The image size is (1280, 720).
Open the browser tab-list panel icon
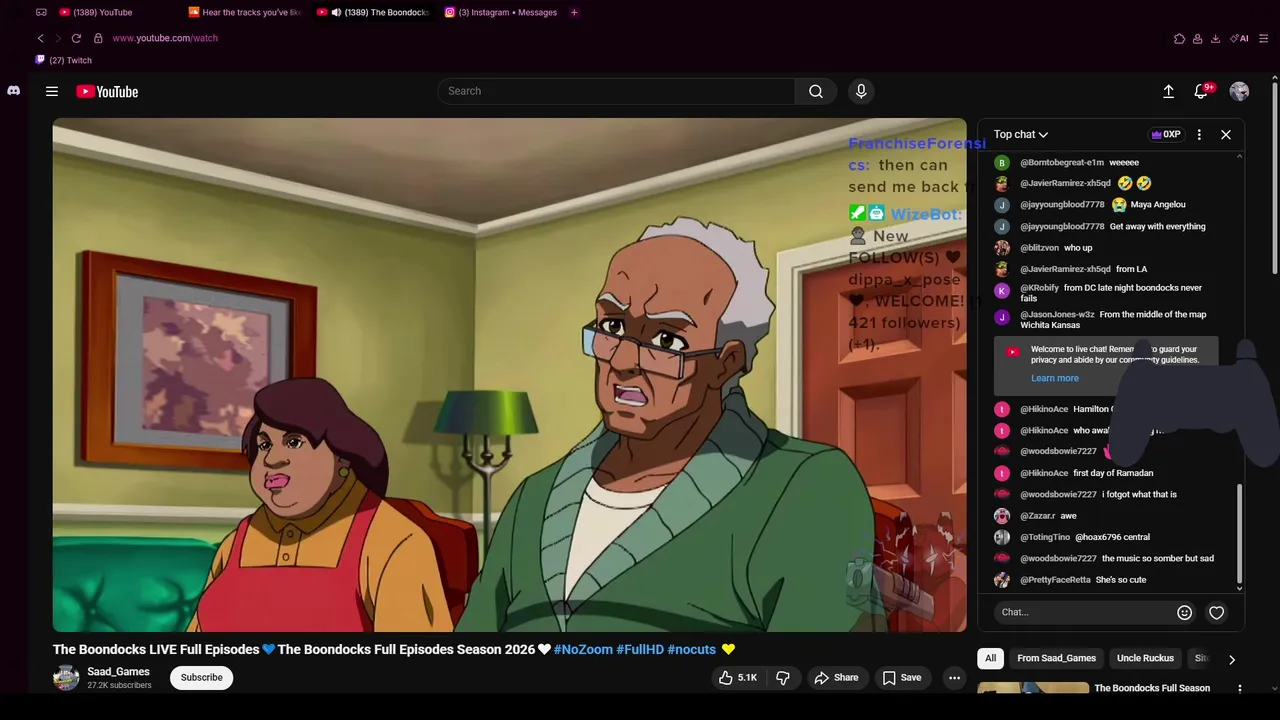click(41, 12)
